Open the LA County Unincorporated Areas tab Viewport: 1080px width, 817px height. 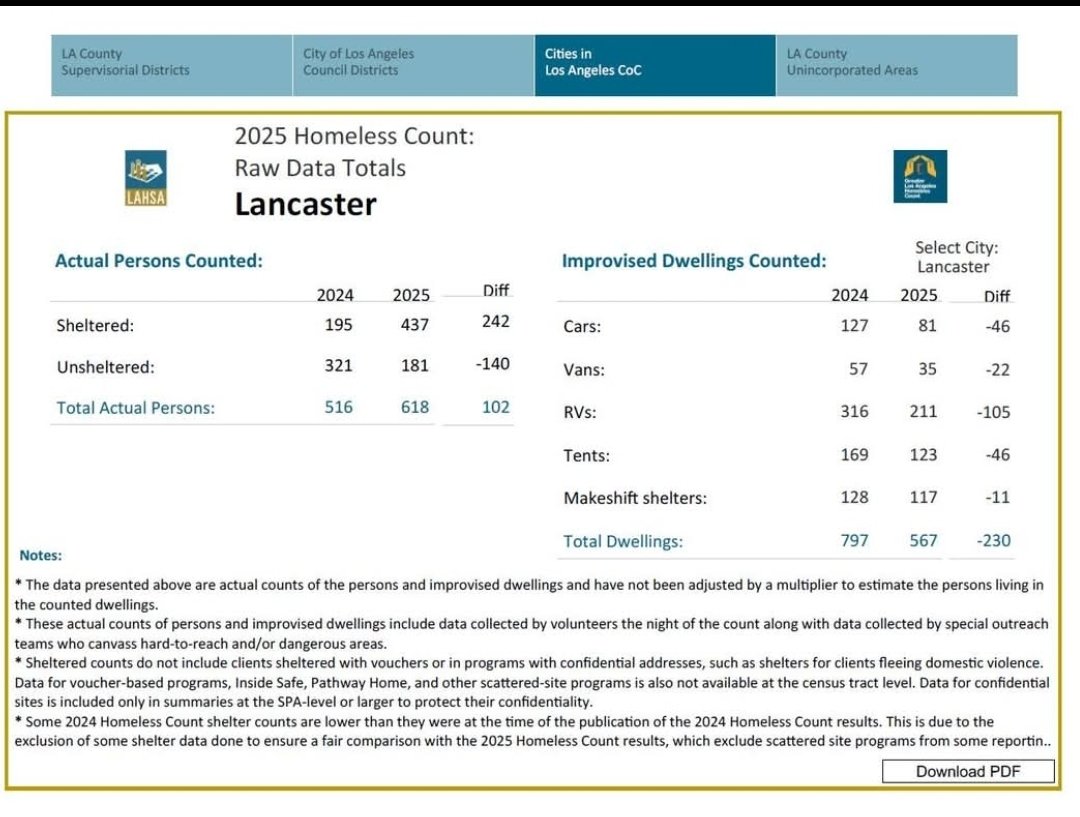pos(896,63)
